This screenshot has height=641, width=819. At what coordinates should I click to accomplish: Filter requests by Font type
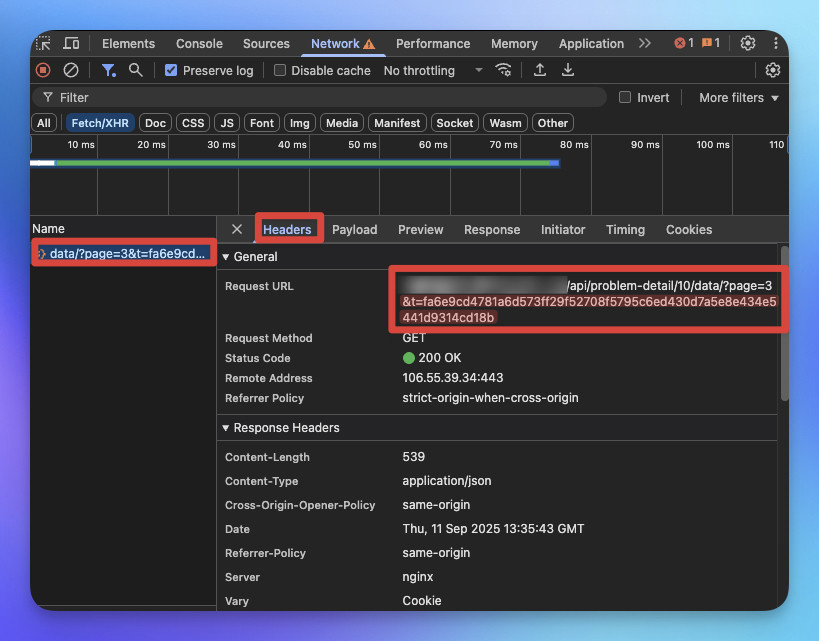coord(262,123)
